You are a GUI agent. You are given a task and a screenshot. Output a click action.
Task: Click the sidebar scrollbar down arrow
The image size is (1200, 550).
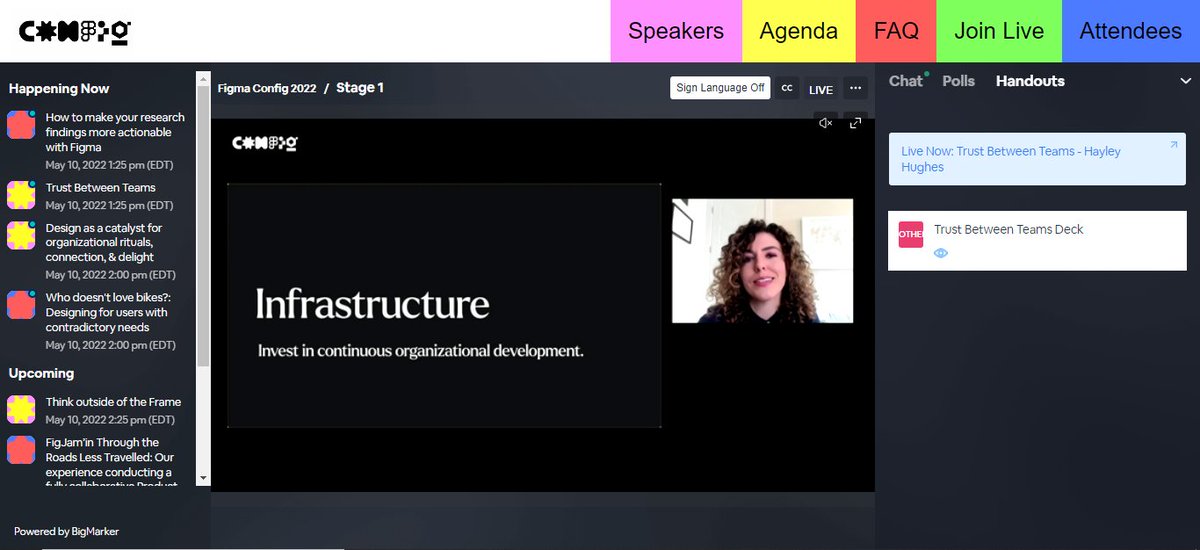click(204, 478)
